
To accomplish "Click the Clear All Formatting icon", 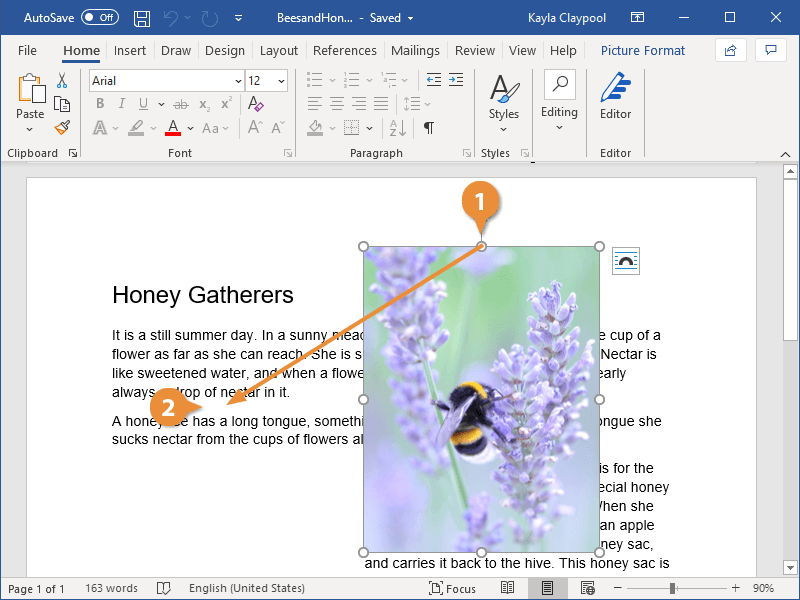I will [256, 104].
